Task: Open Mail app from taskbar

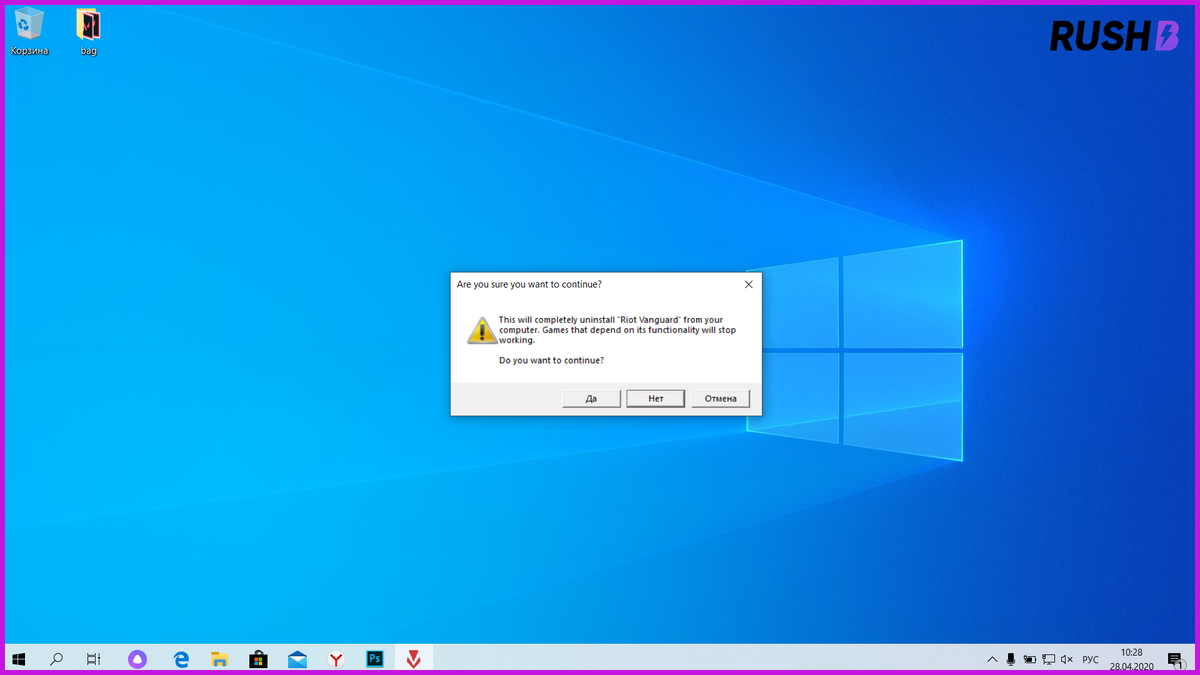Action: tap(297, 659)
